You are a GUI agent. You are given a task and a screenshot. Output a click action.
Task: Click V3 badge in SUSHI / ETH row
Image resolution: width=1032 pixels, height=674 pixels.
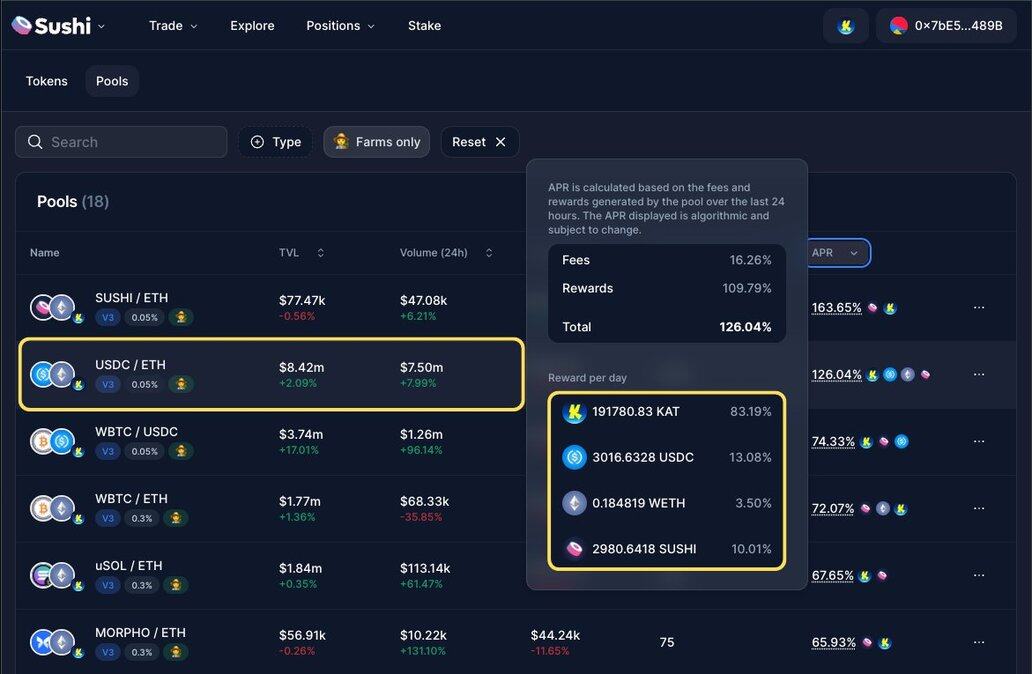tap(108, 317)
